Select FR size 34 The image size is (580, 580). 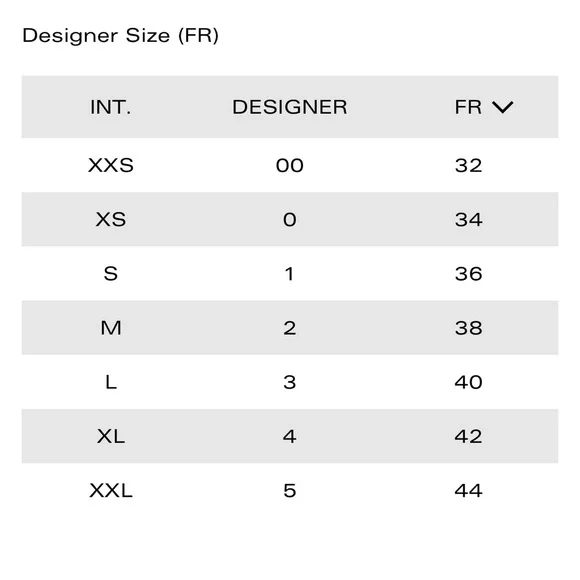(468, 219)
